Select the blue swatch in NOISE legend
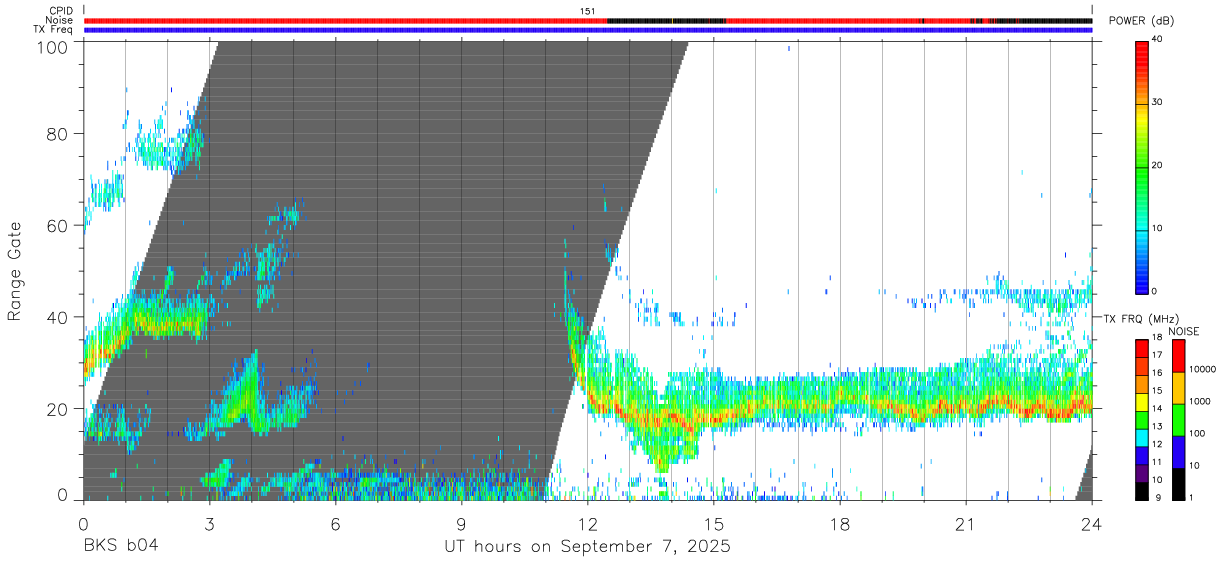The height and width of the screenshot is (567, 1228). click(1177, 452)
